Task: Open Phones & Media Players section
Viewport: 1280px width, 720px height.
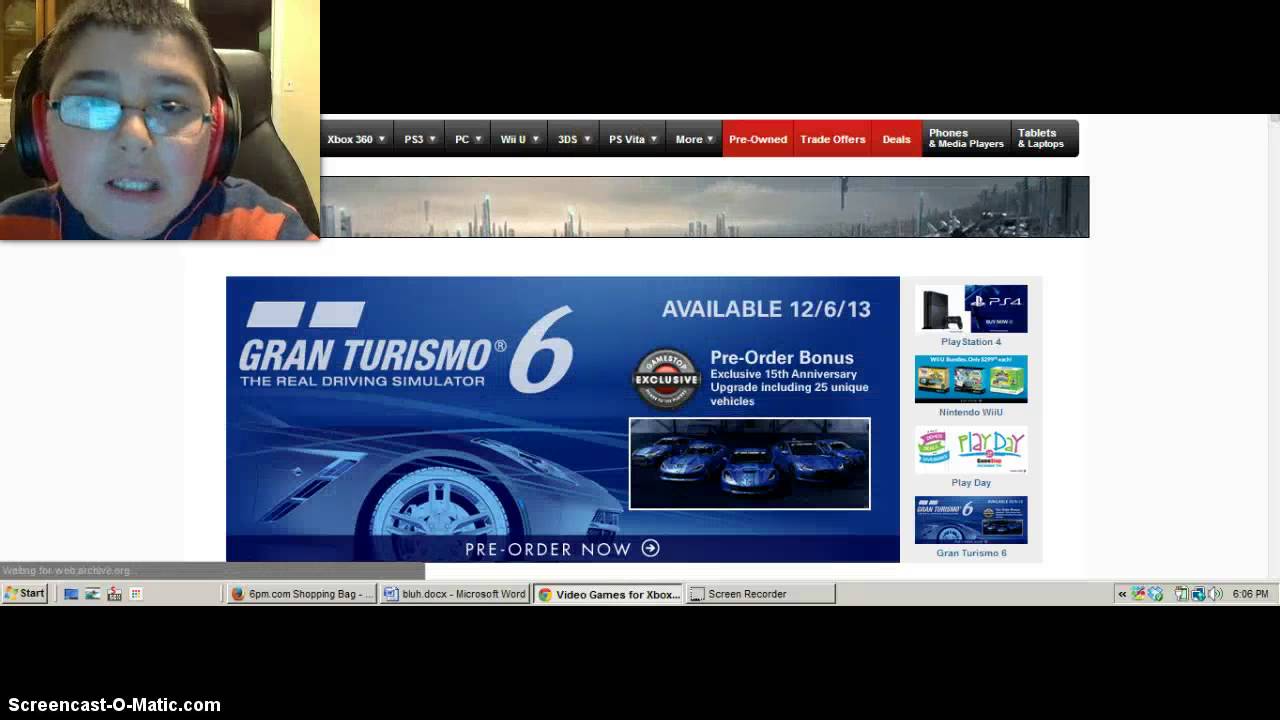Action: click(x=966, y=139)
